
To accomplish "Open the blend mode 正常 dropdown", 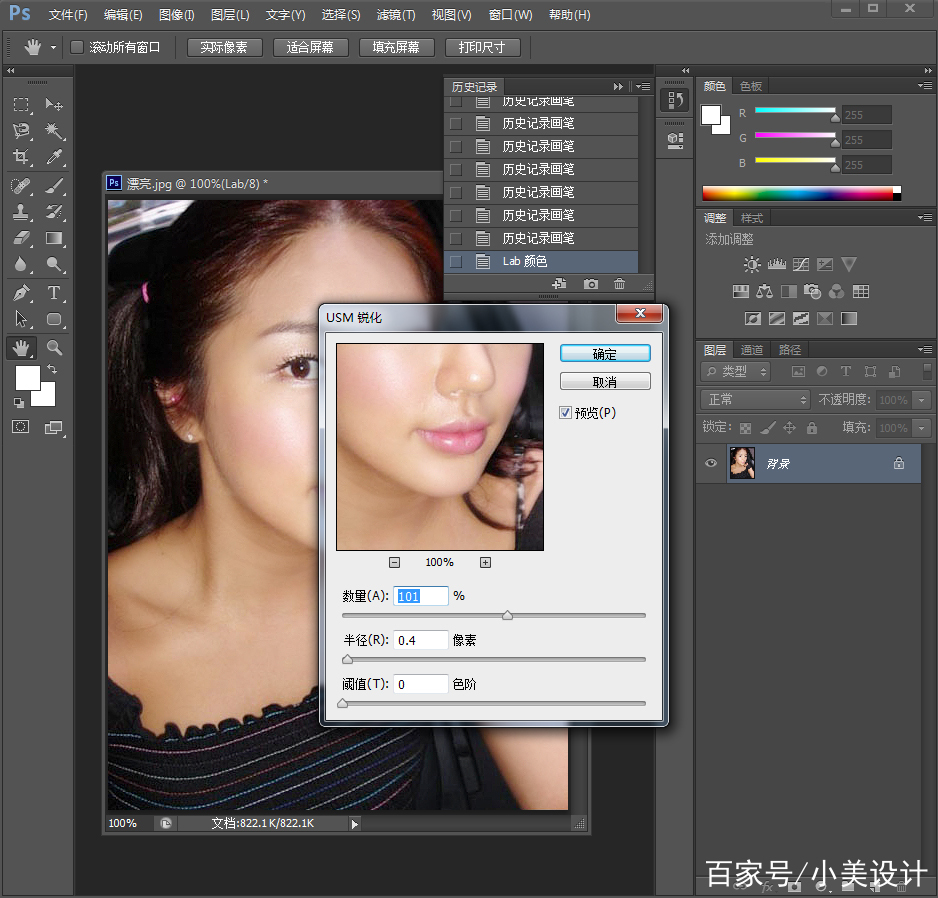I will [x=755, y=400].
